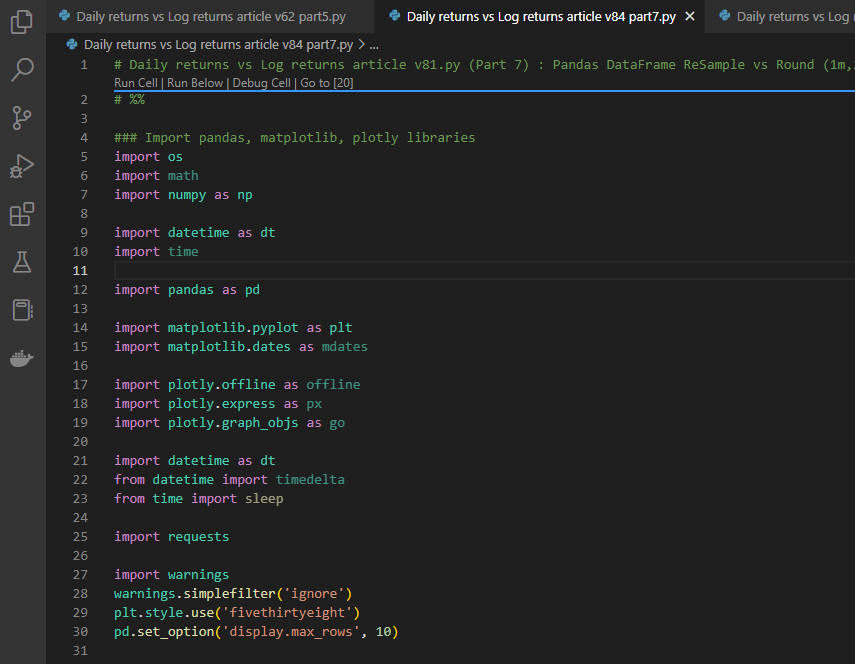Place cursor on empty line 11

coord(484,270)
